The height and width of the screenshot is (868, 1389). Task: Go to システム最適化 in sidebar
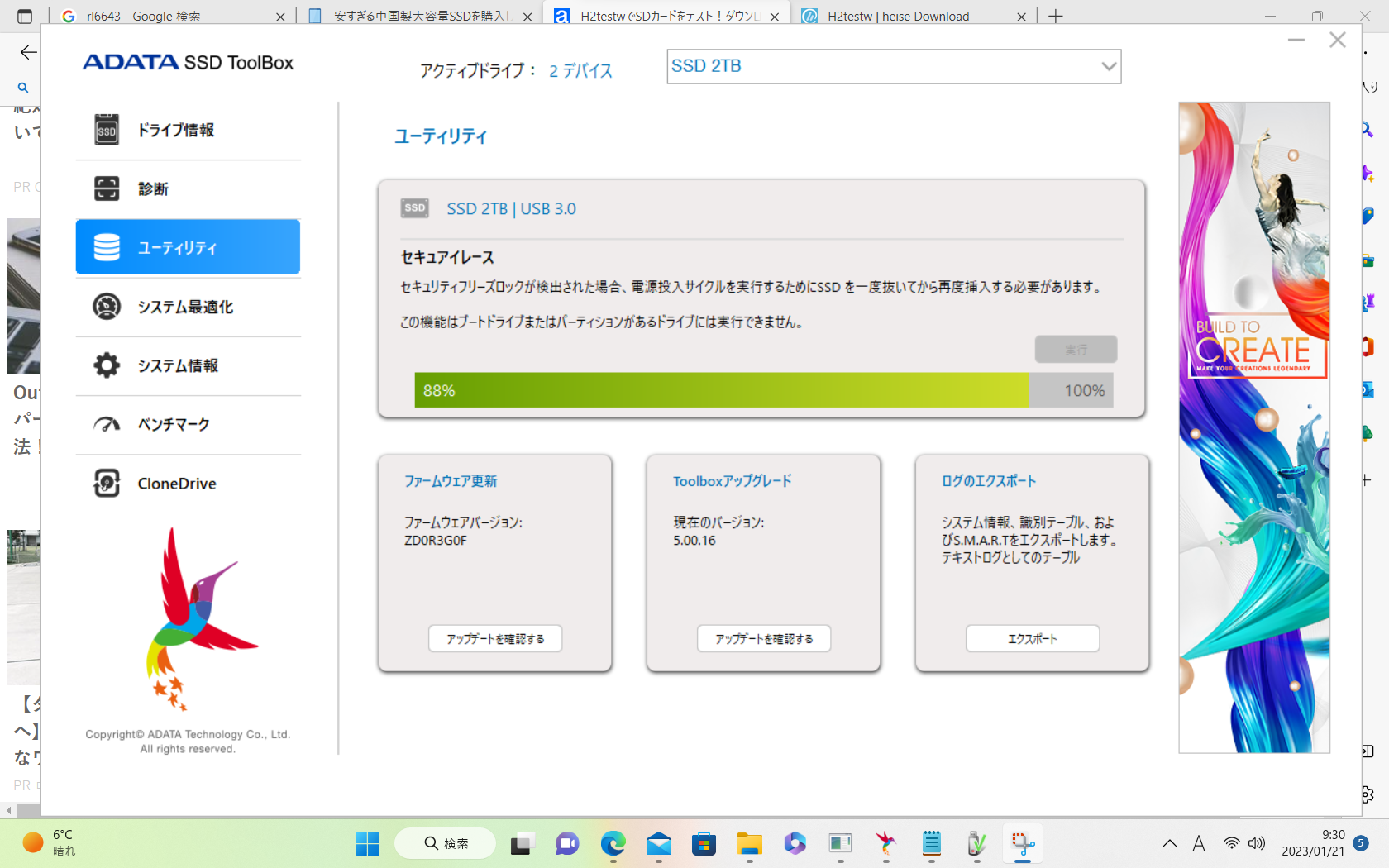point(189,307)
